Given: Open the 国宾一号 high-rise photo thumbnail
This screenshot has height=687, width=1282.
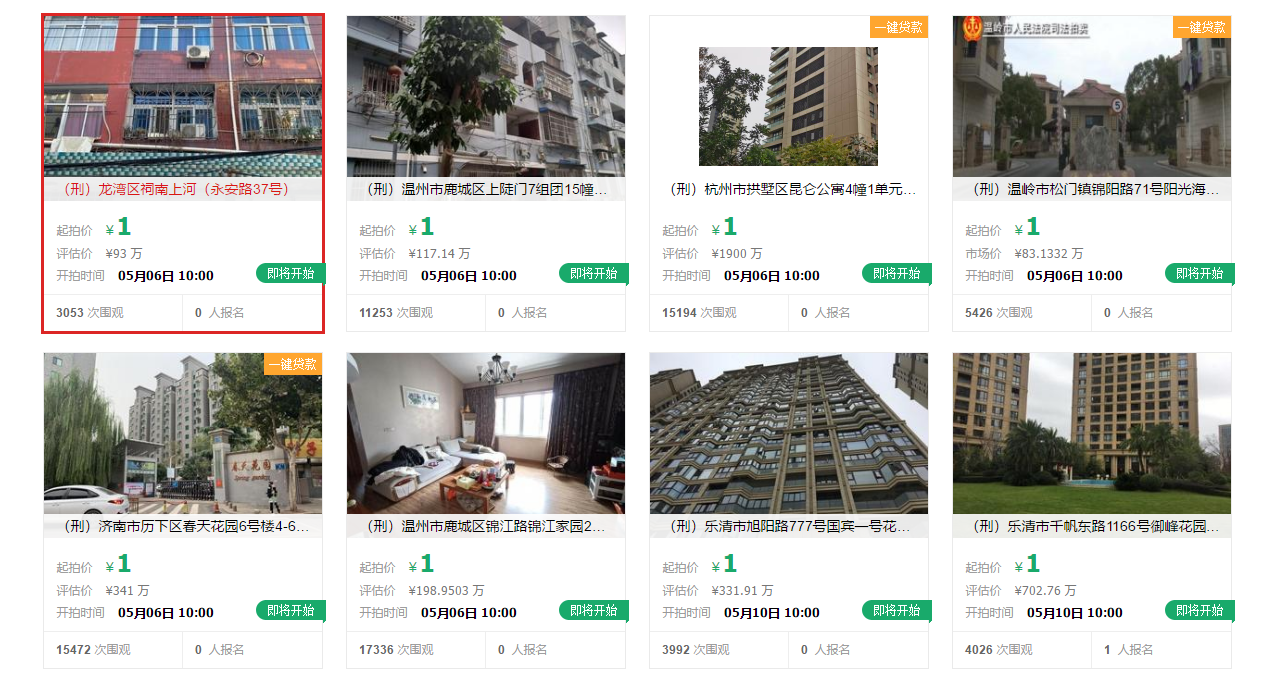Looking at the screenshot, I should point(789,433).
